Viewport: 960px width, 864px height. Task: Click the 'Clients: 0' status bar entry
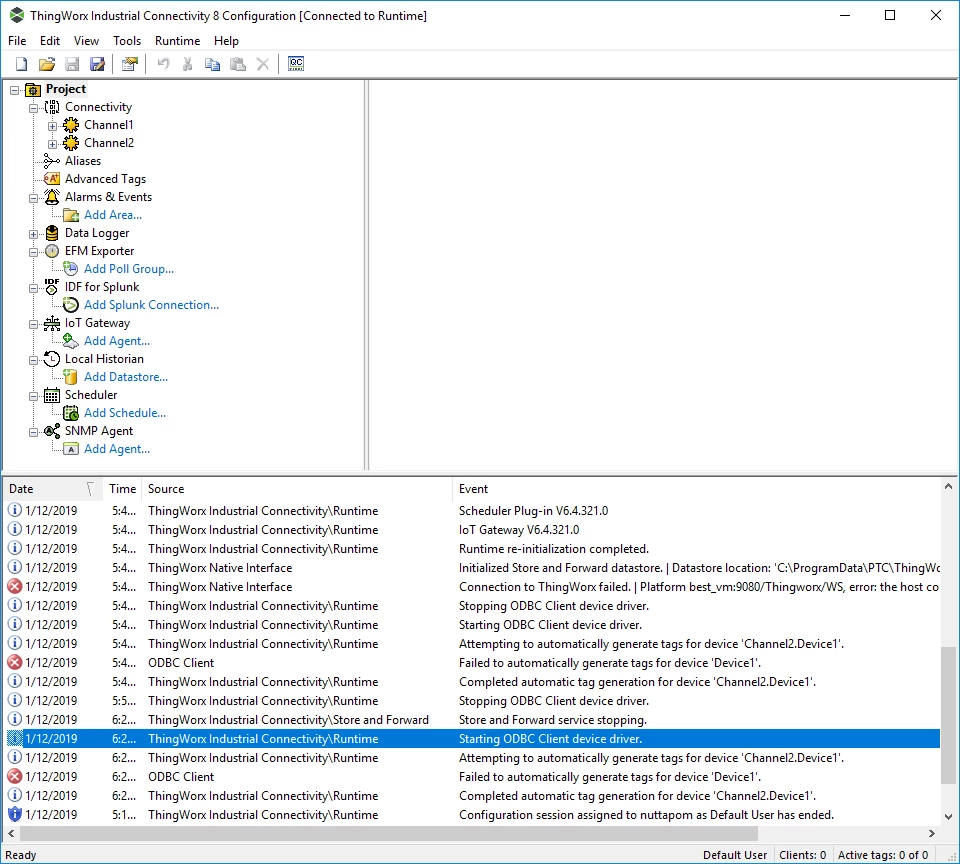click(802, 855)
